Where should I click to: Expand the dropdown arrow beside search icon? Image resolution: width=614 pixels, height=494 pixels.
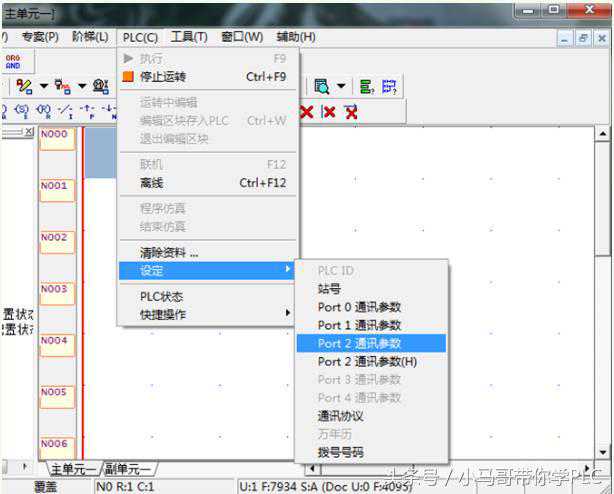tap(341, 87)
